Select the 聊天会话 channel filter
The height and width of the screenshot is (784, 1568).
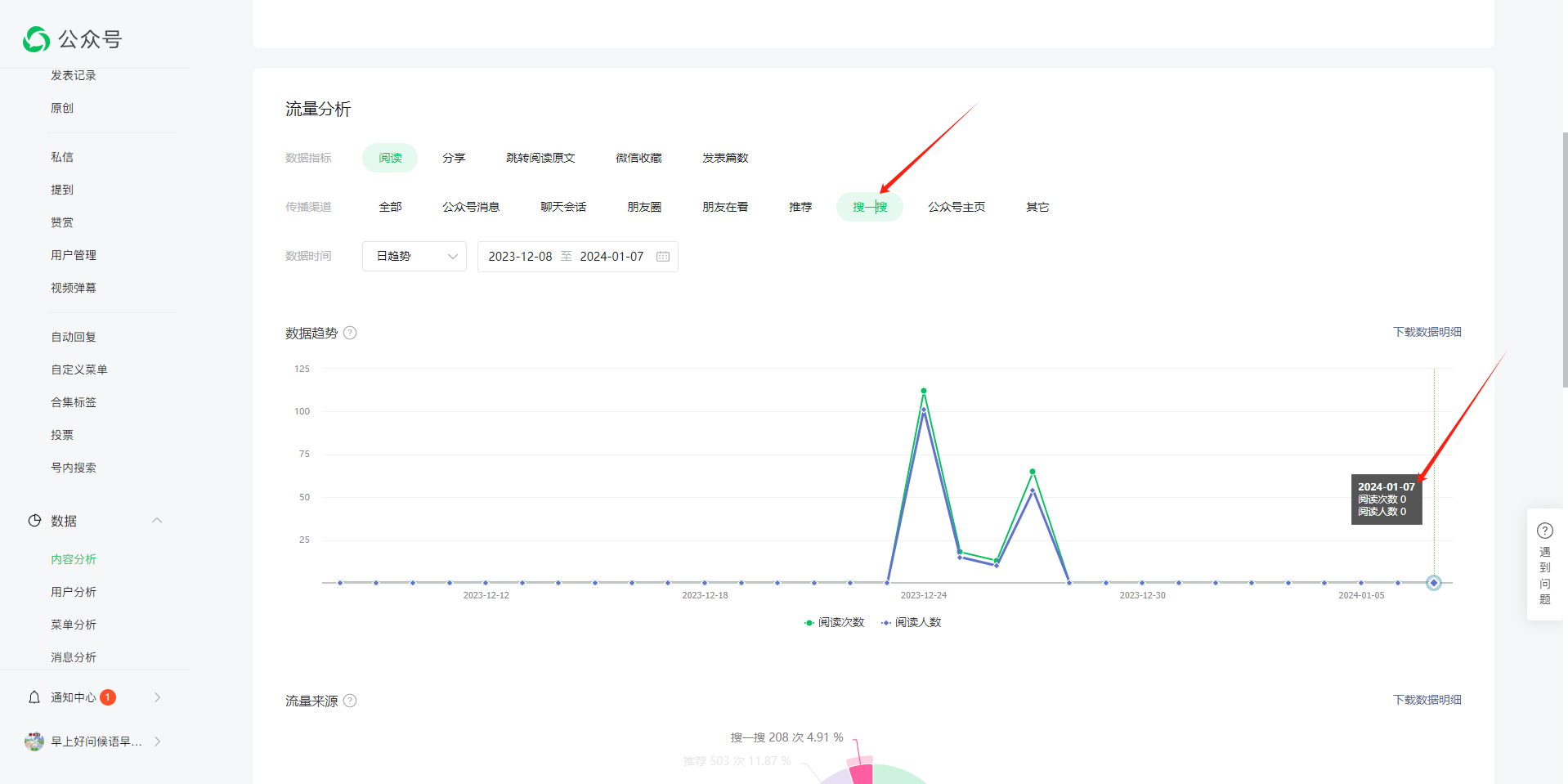click(563, 207)
